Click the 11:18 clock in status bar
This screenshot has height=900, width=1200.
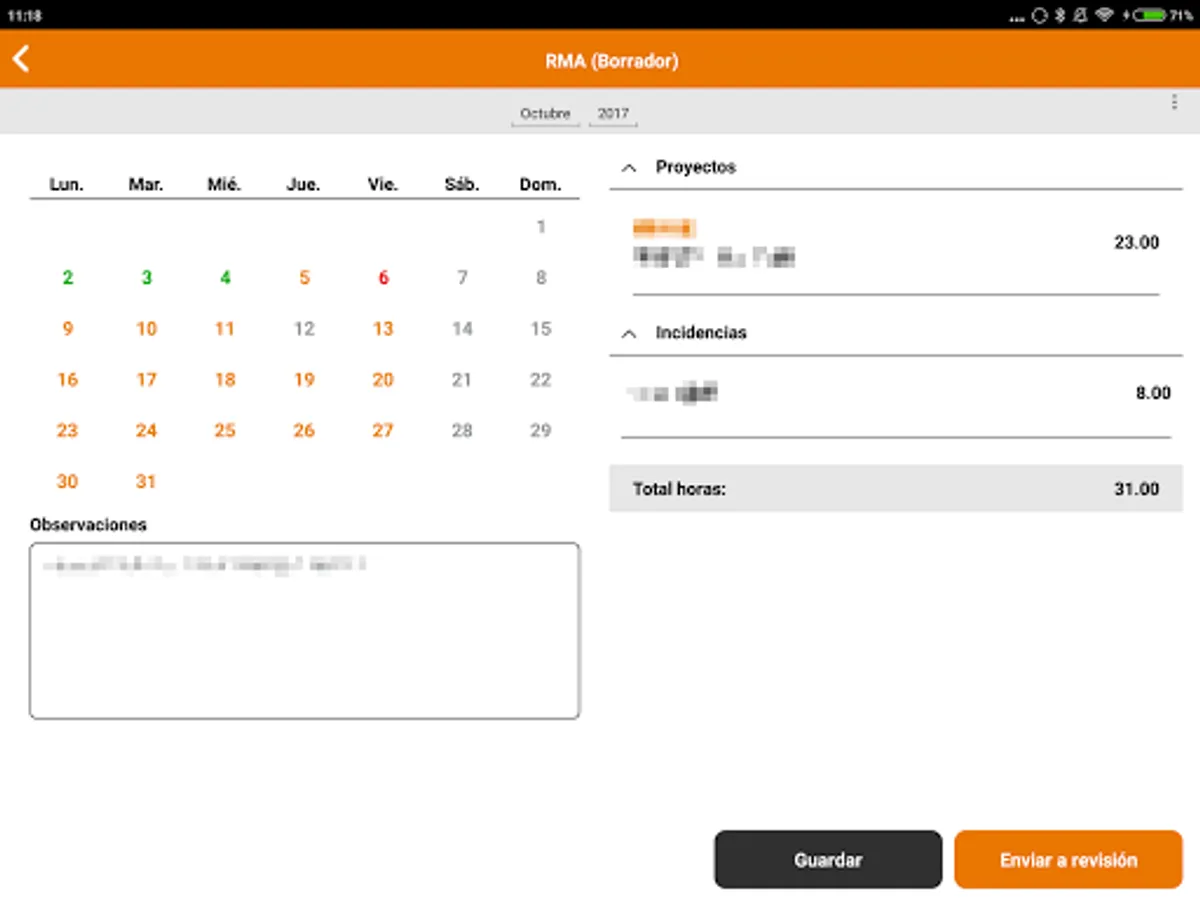point(24,16)
